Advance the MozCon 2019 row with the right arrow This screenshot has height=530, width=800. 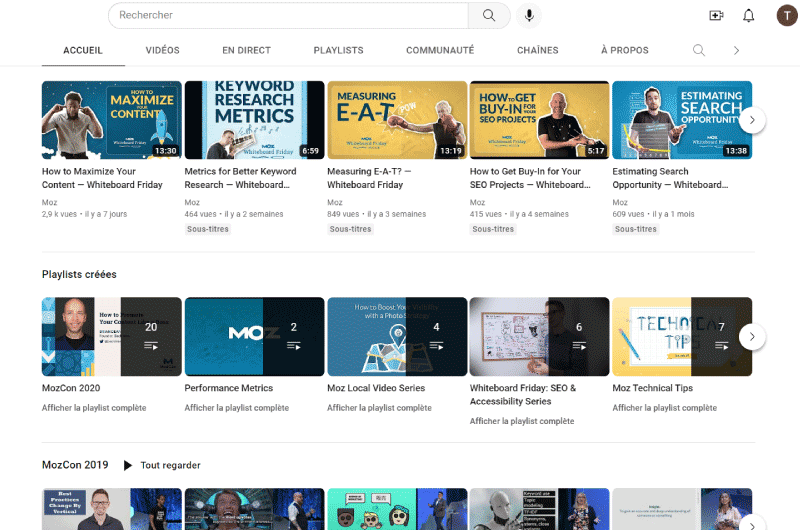pyautogui.click(x=752, y=523)
